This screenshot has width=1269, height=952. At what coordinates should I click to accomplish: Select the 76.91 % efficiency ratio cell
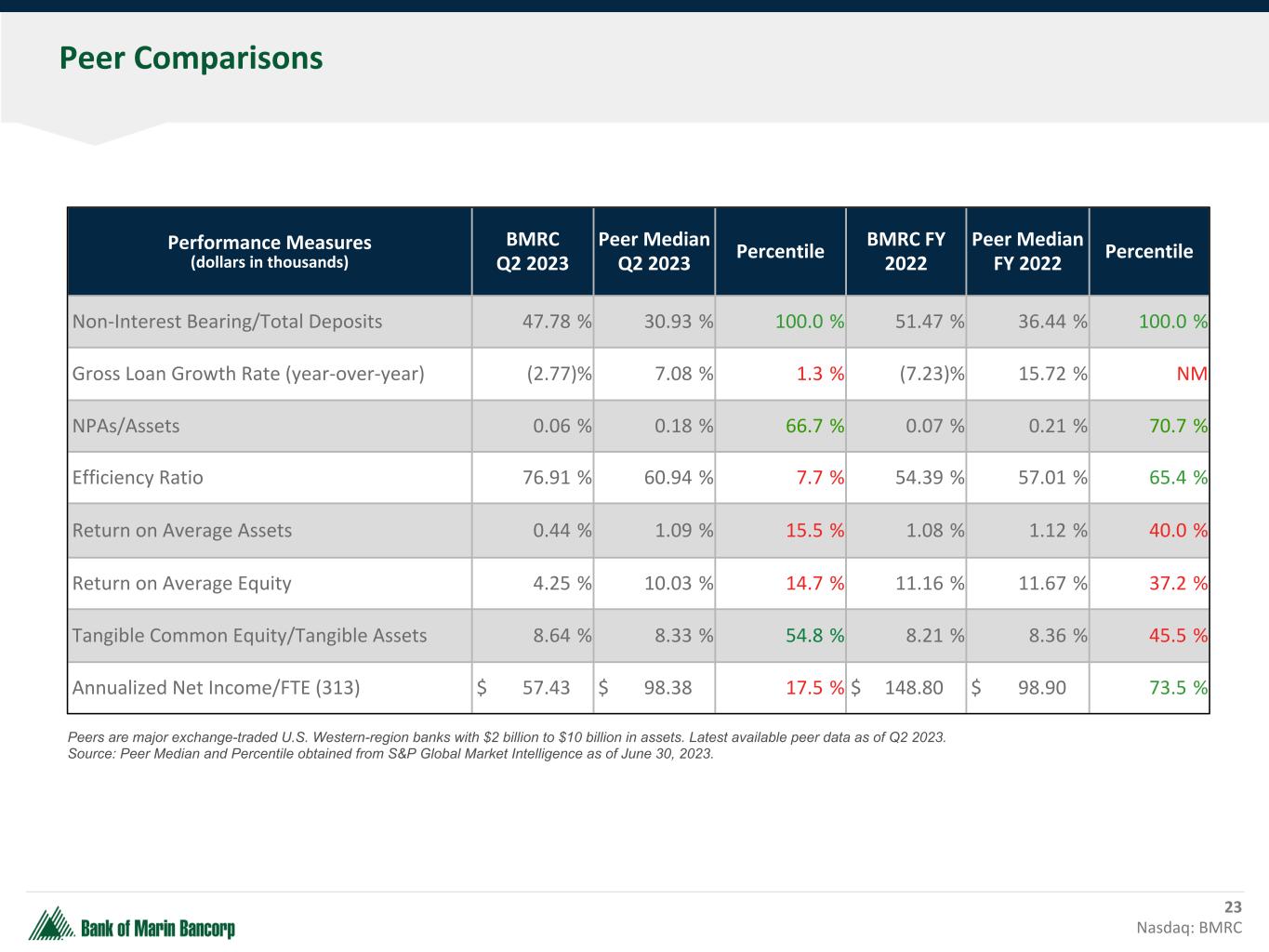(x=556, y=478)
